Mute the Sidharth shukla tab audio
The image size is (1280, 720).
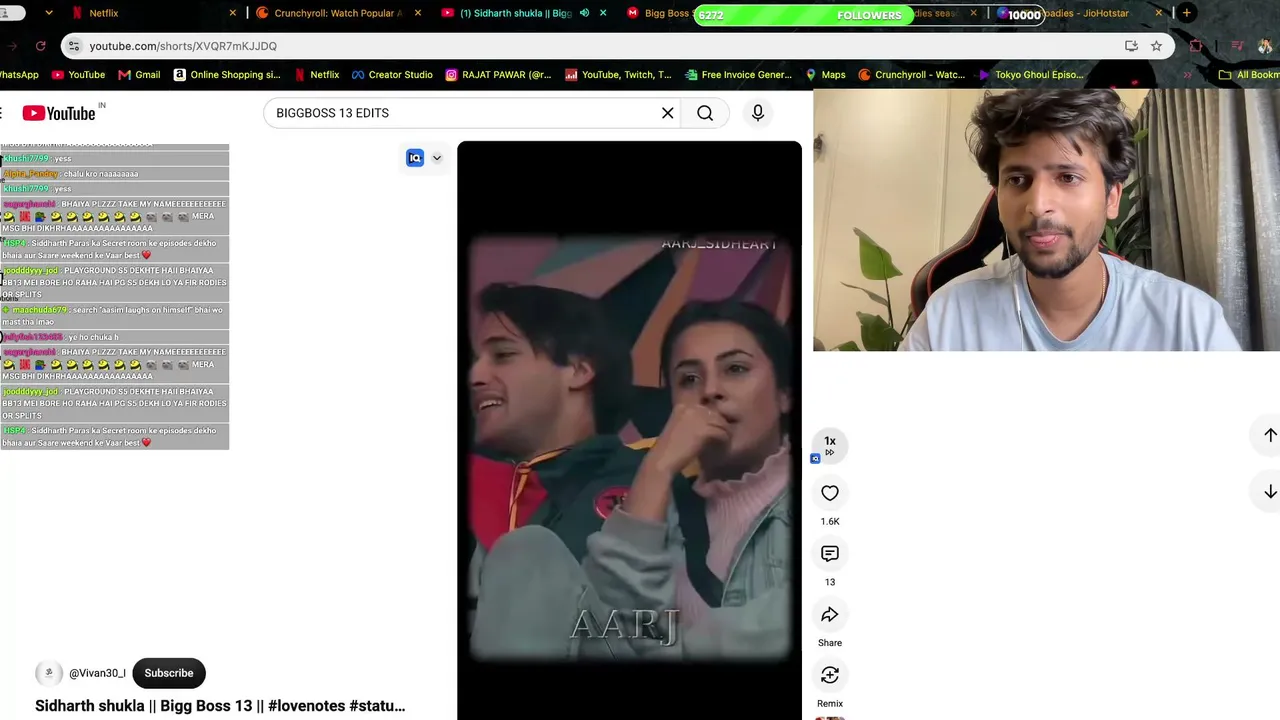(x=584, y=13)
